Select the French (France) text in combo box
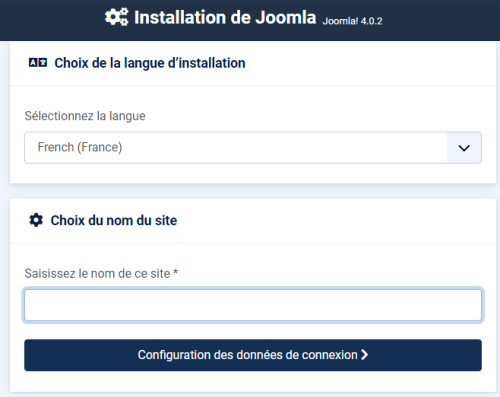Image resolution: width=500 pixels, height=397 pixels. pos(80,147)
